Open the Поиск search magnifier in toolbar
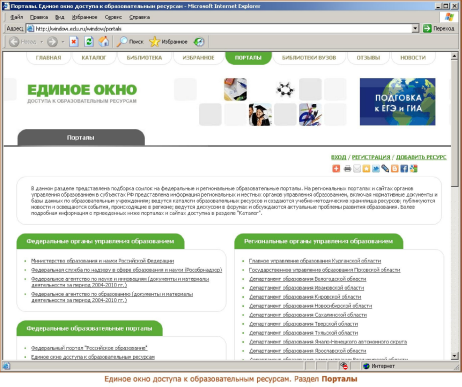 coord(130,42)
